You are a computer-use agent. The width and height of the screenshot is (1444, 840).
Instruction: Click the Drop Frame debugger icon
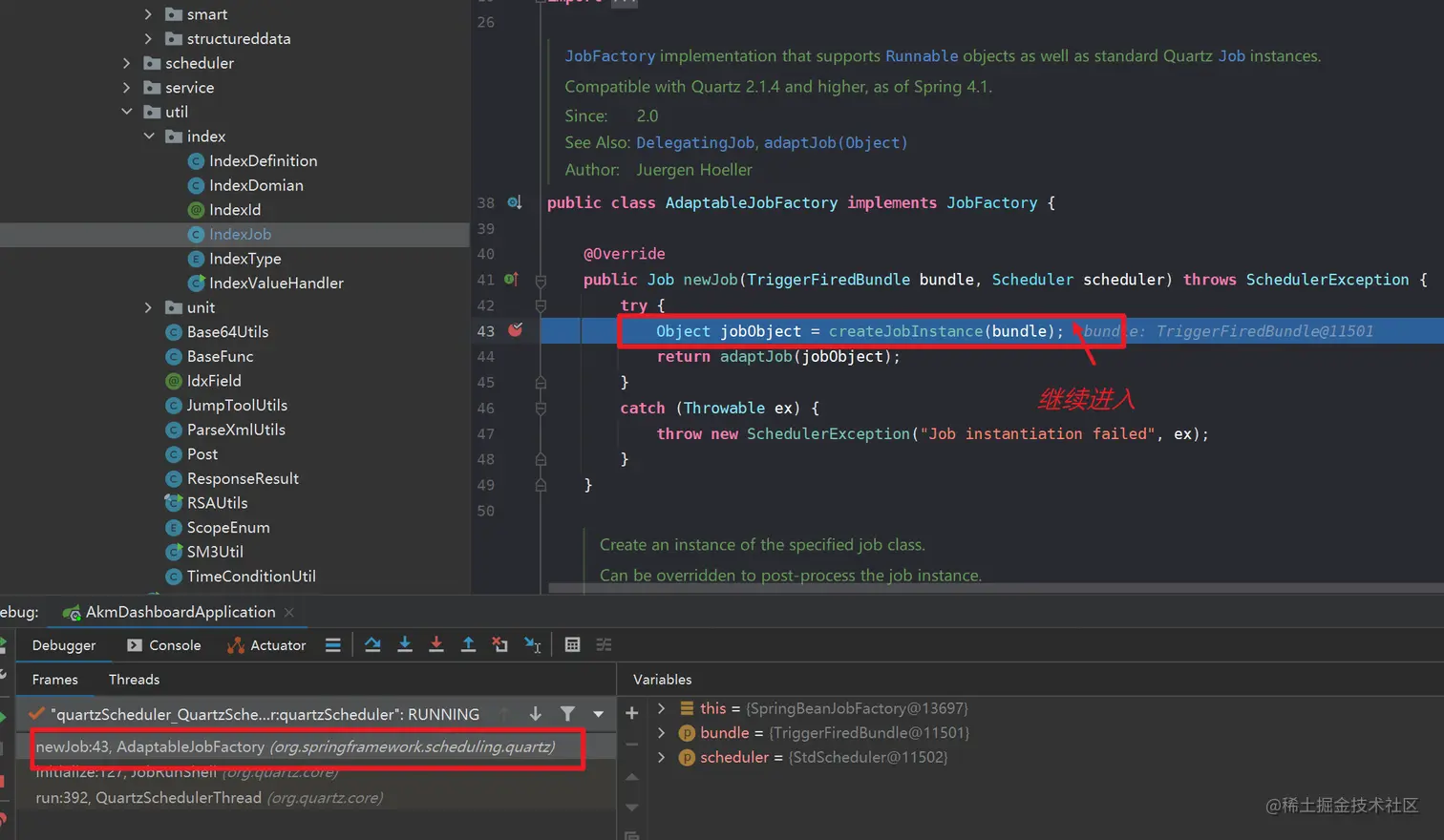pos(499,645)
